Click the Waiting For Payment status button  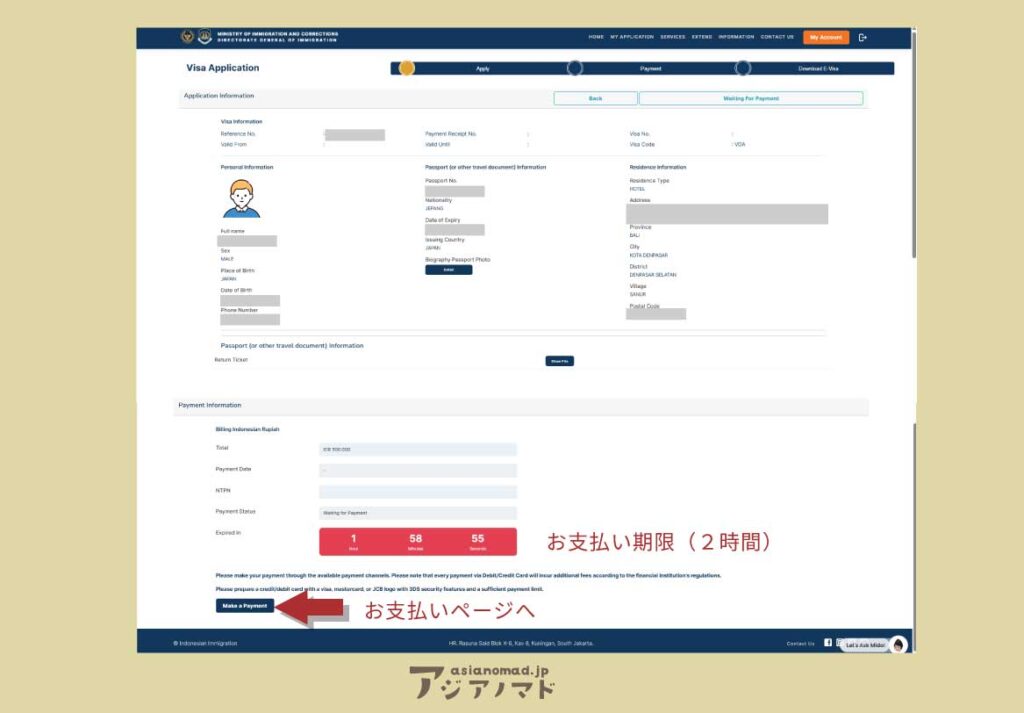tap(750, 98)
